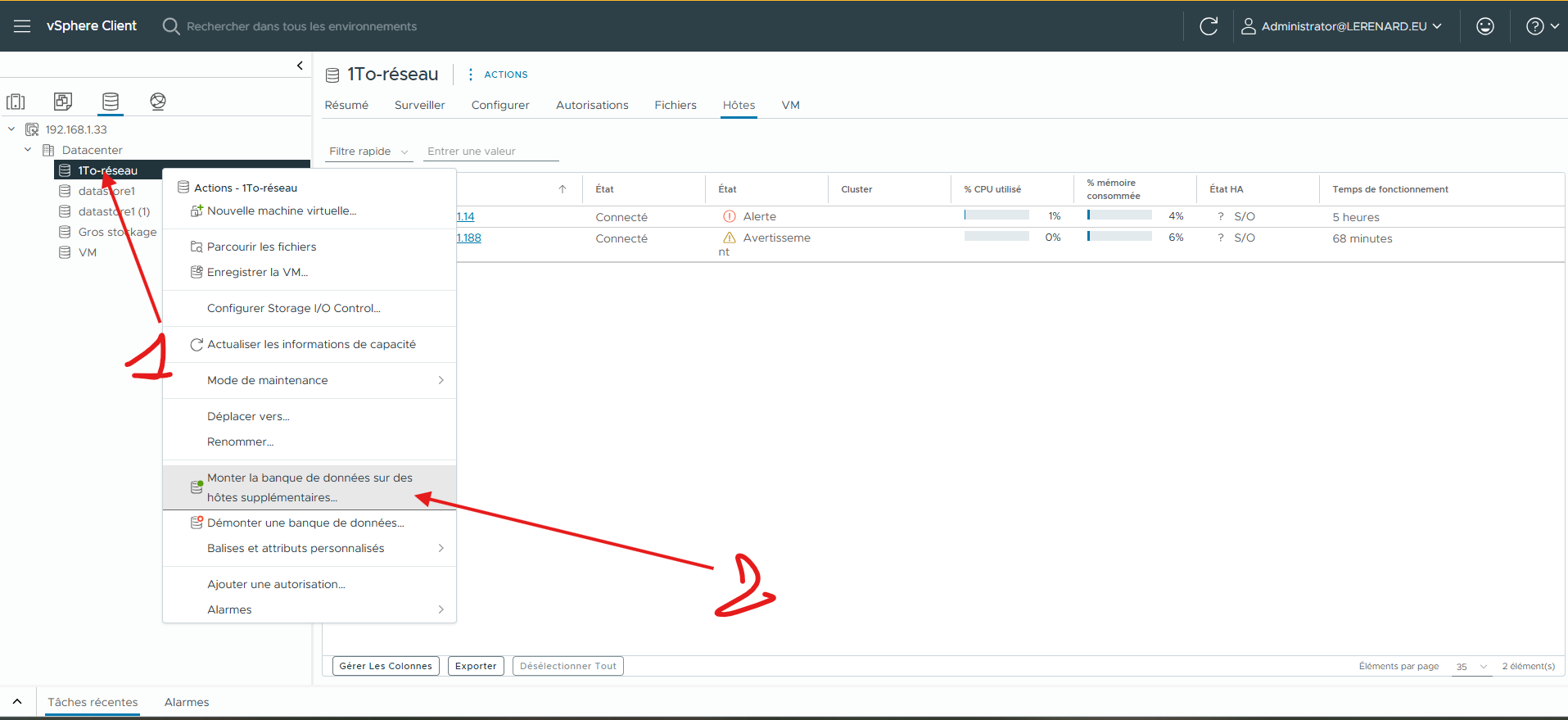Focus the global search field
This screenshot has width=1568, height=720.
pos(301,26)
